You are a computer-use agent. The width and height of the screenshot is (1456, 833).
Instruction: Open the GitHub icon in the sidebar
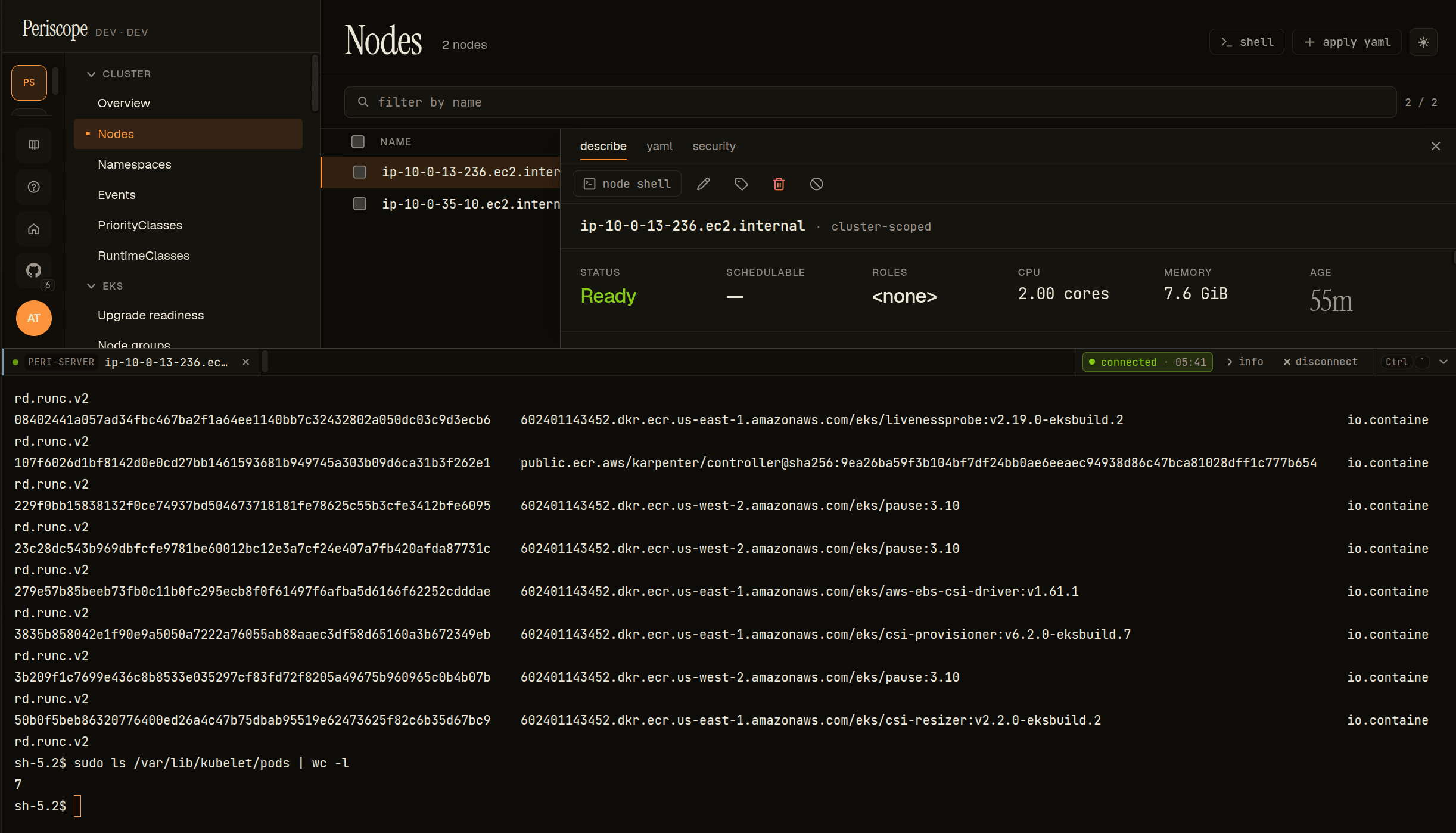[34, 271]
